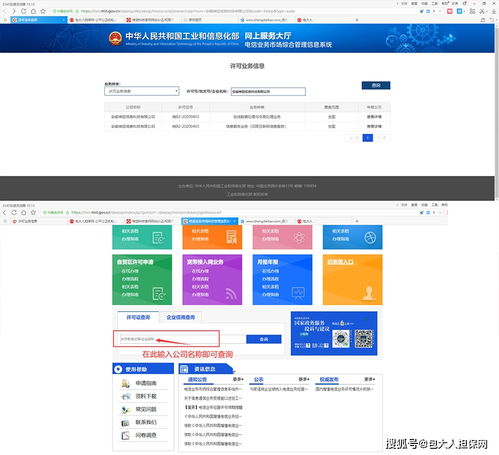The height and width of the screenshot is (455, 499).
Task: Open the 月报年报 blue tile heading
Action: [x=267, y=262]
